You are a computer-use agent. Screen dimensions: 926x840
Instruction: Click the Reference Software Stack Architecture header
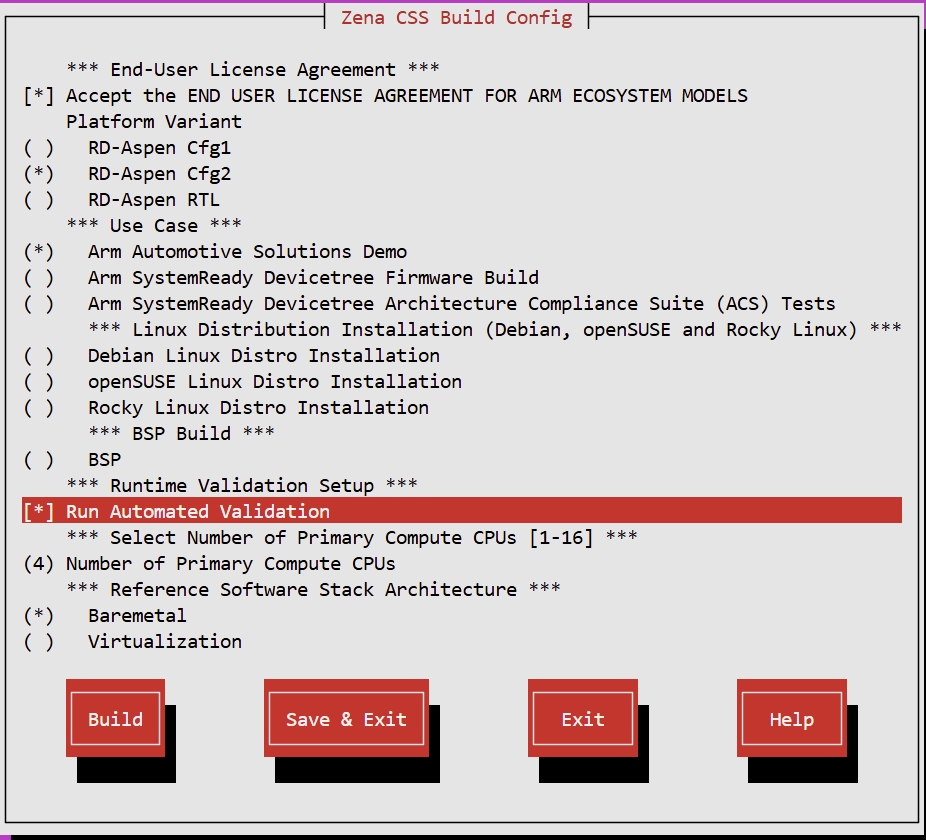(314, 589)
